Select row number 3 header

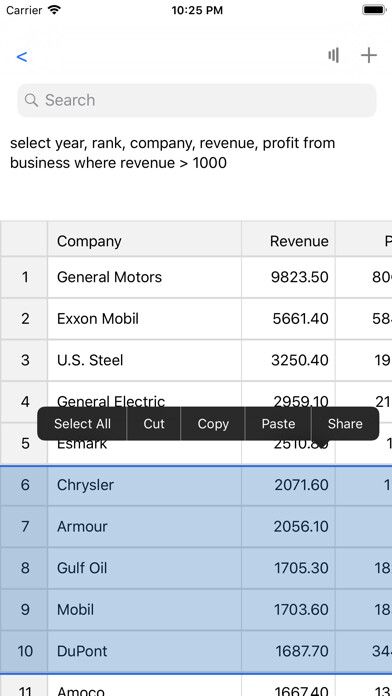pyautogui.click(x=24, y=360)
